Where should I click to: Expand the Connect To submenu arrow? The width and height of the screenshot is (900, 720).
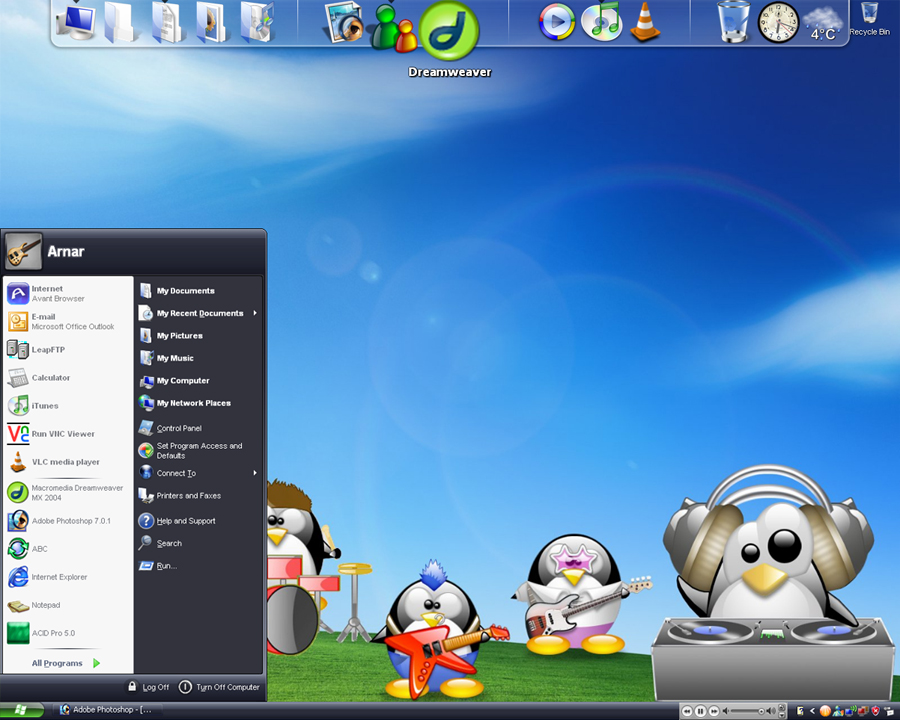tap(255, 473)
